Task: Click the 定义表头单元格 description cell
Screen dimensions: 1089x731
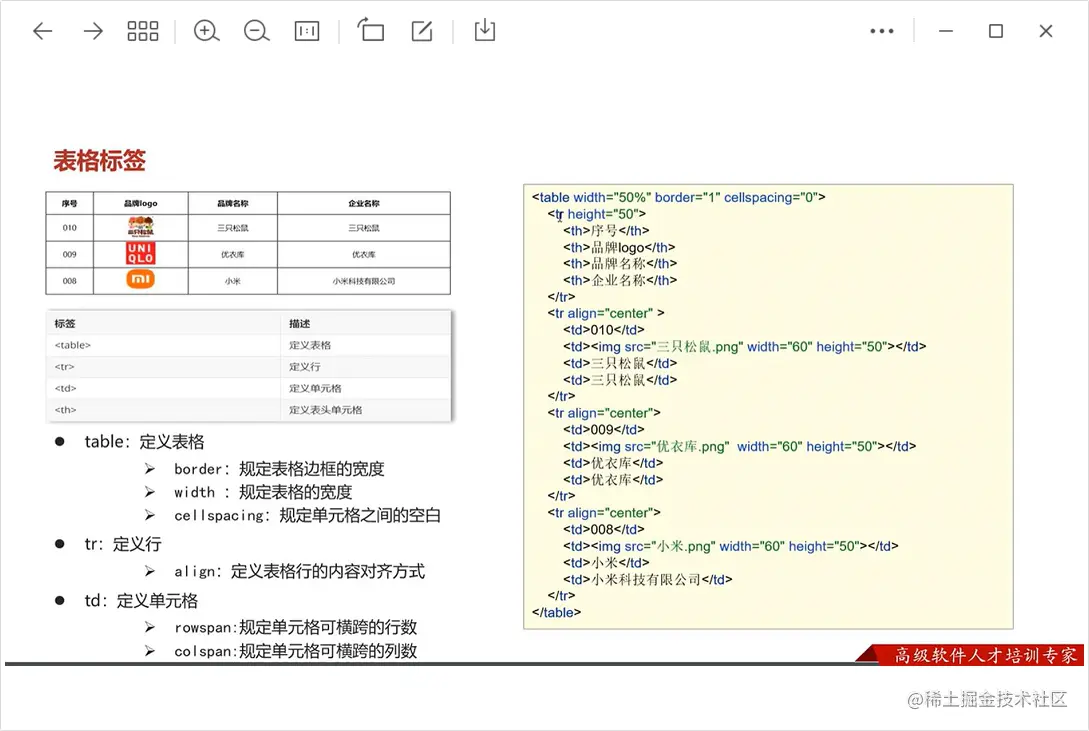Action: click(x=366, y=410)
